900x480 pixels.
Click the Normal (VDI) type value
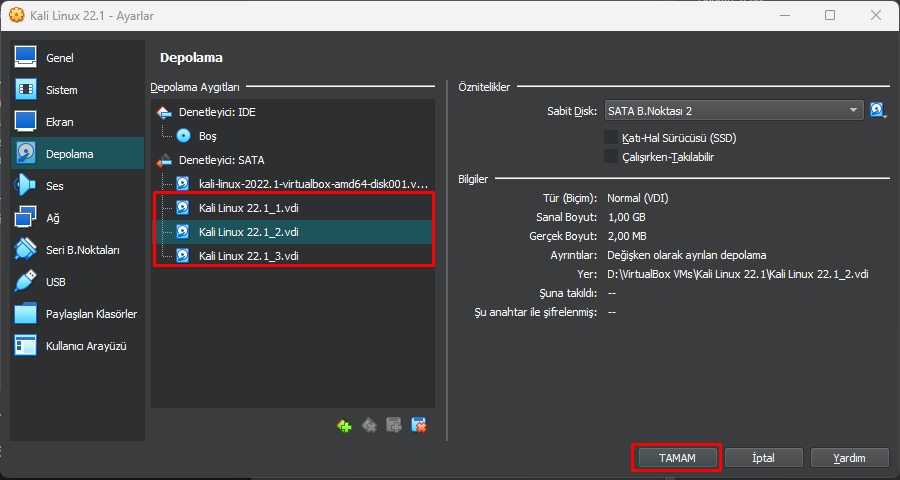638,198
